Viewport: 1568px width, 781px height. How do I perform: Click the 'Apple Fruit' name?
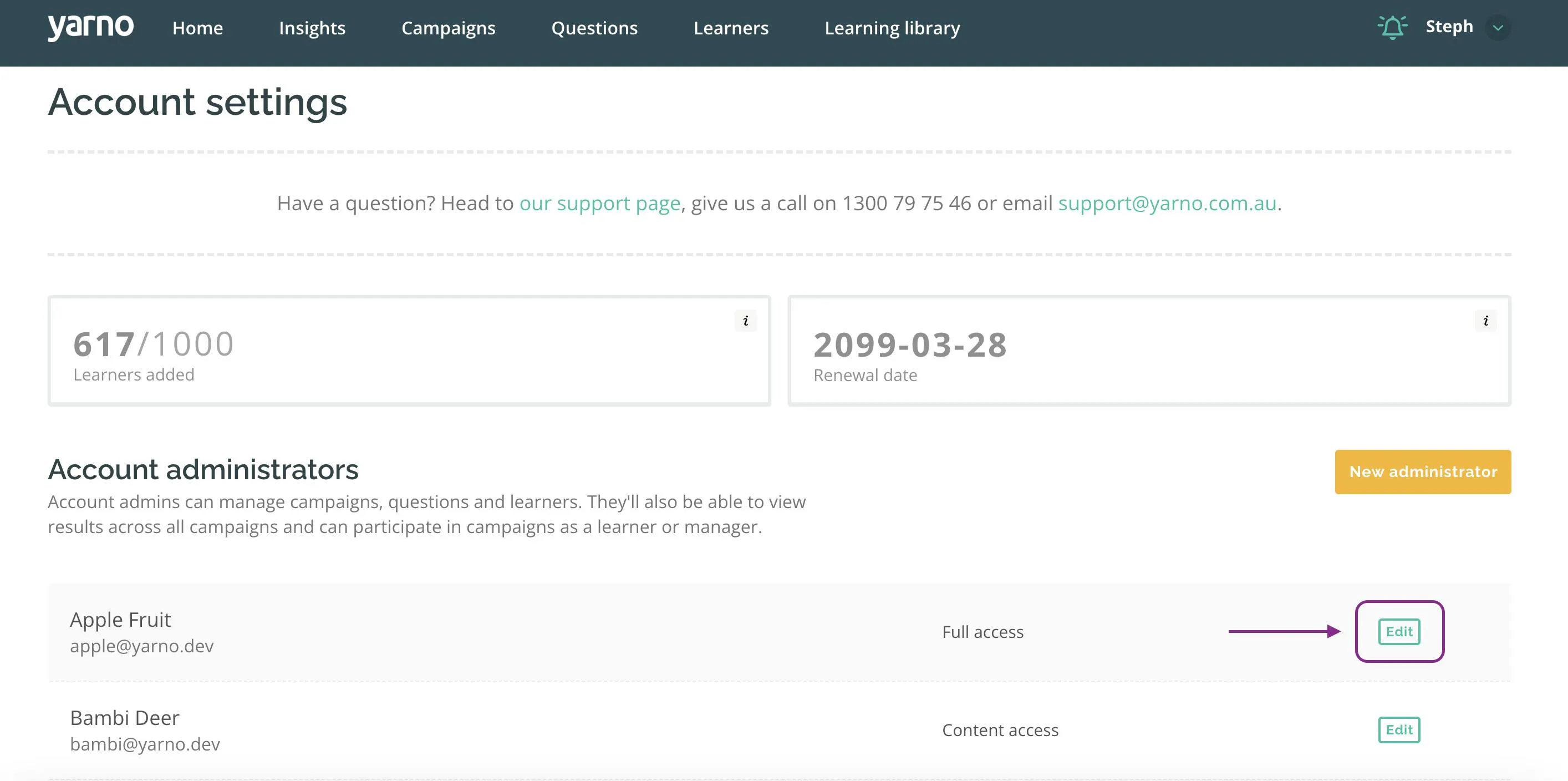pyautogui.click(x=120, y=619)
